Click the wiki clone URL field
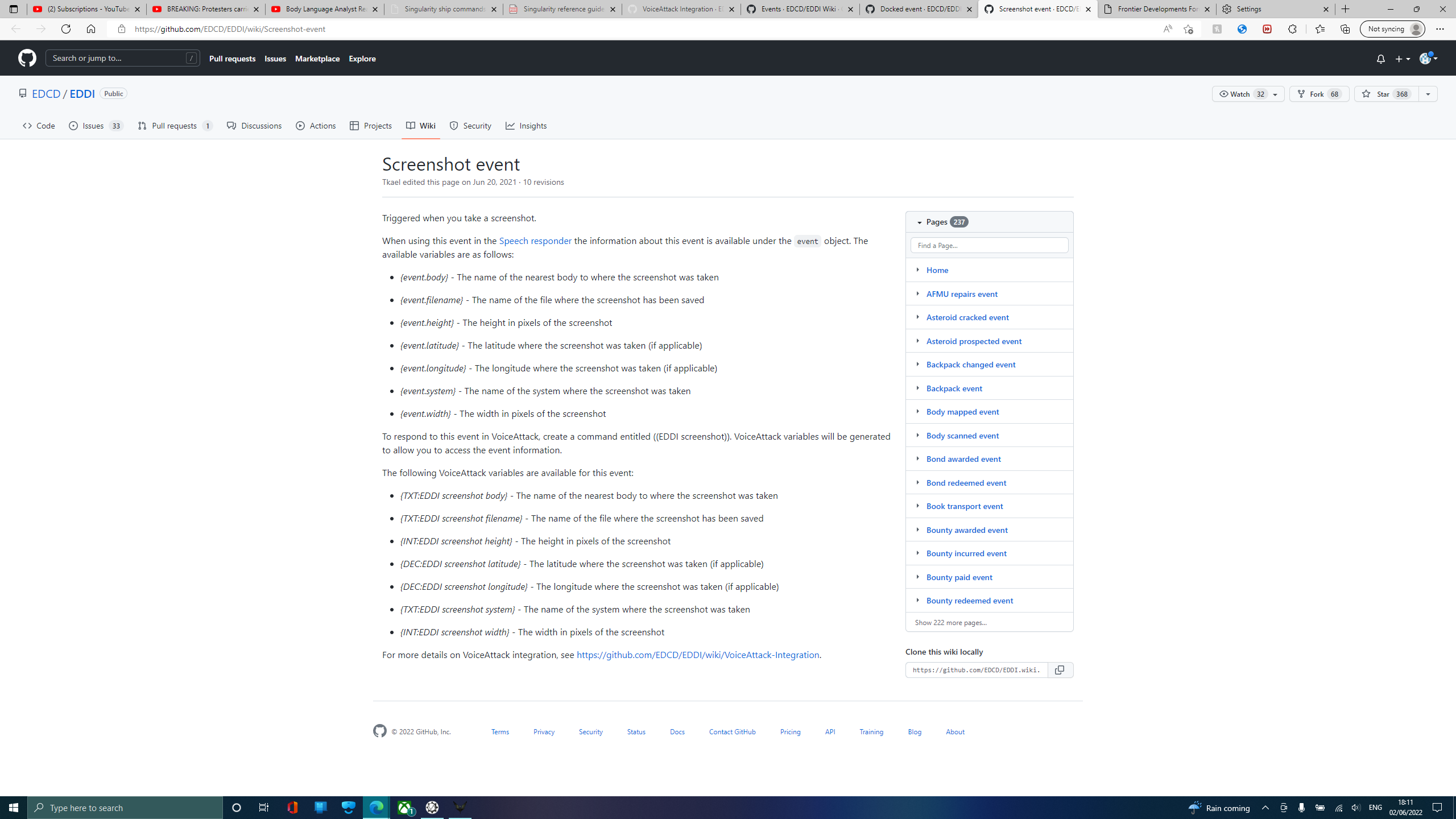1456x819 pixels. 976,670
